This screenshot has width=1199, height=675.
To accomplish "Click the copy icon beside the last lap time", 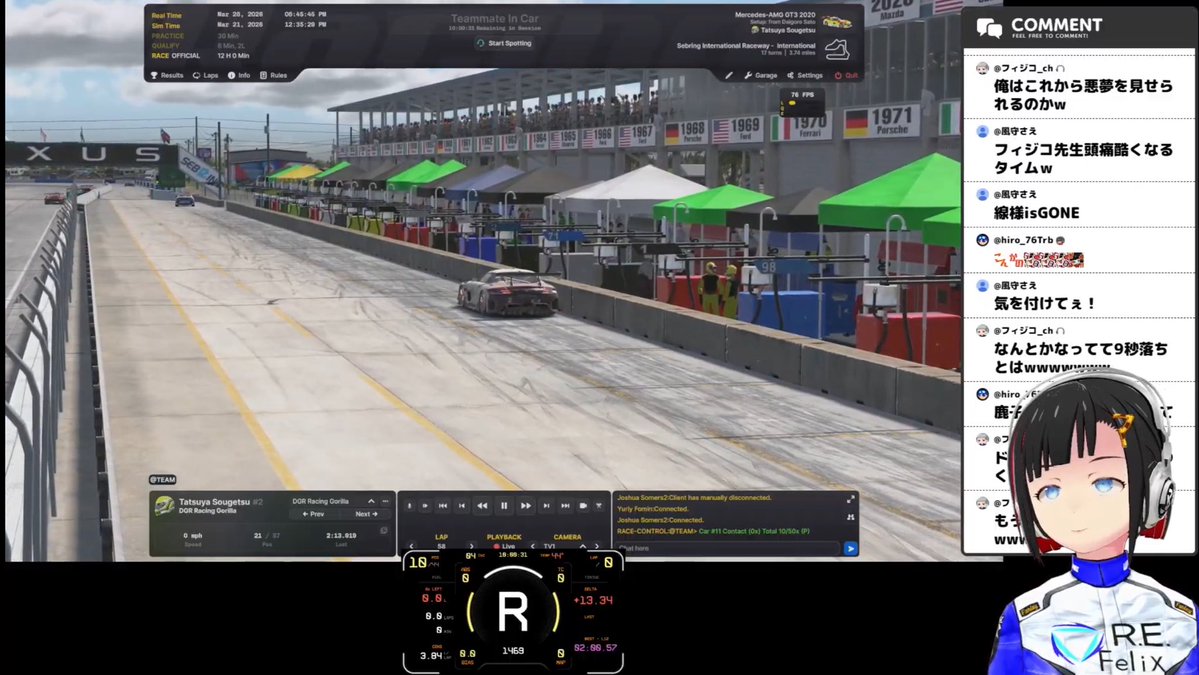I will pyautogui.click(x=384, y=531).
